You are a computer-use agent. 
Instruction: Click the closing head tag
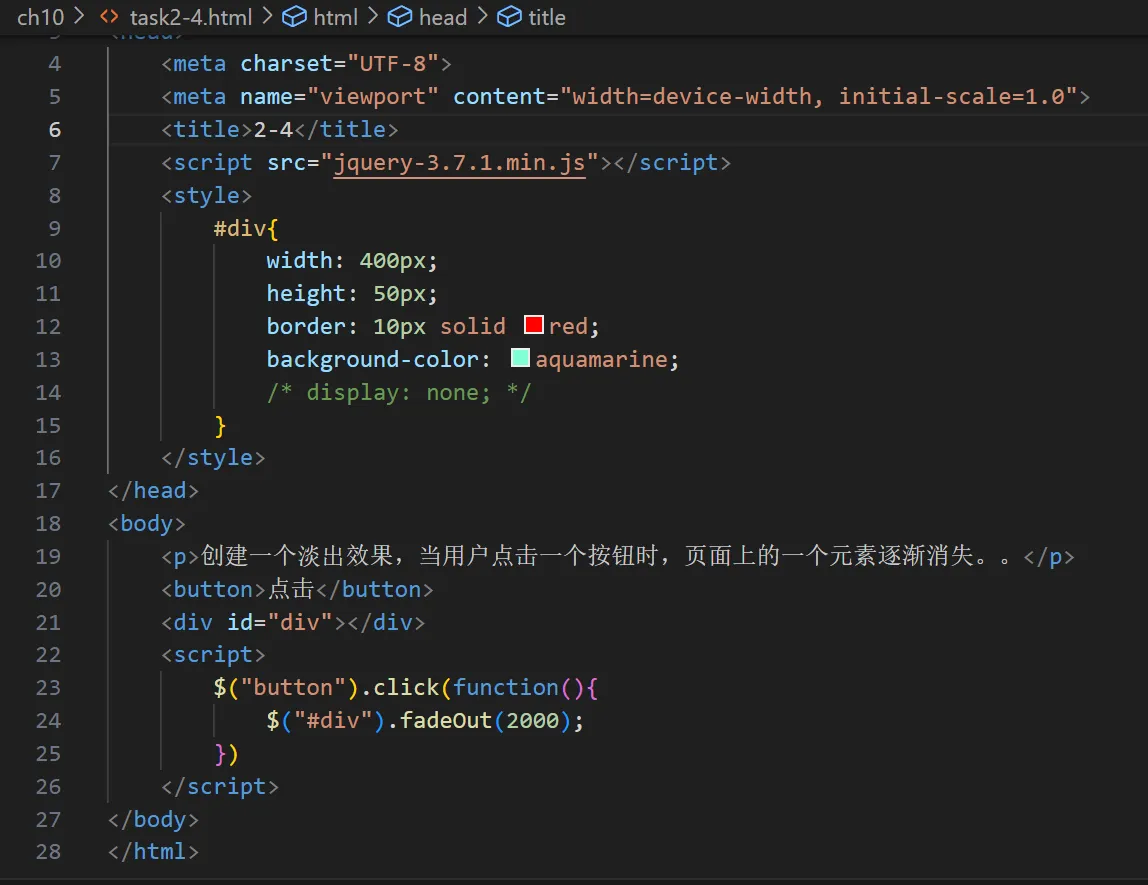click(153, 490)
